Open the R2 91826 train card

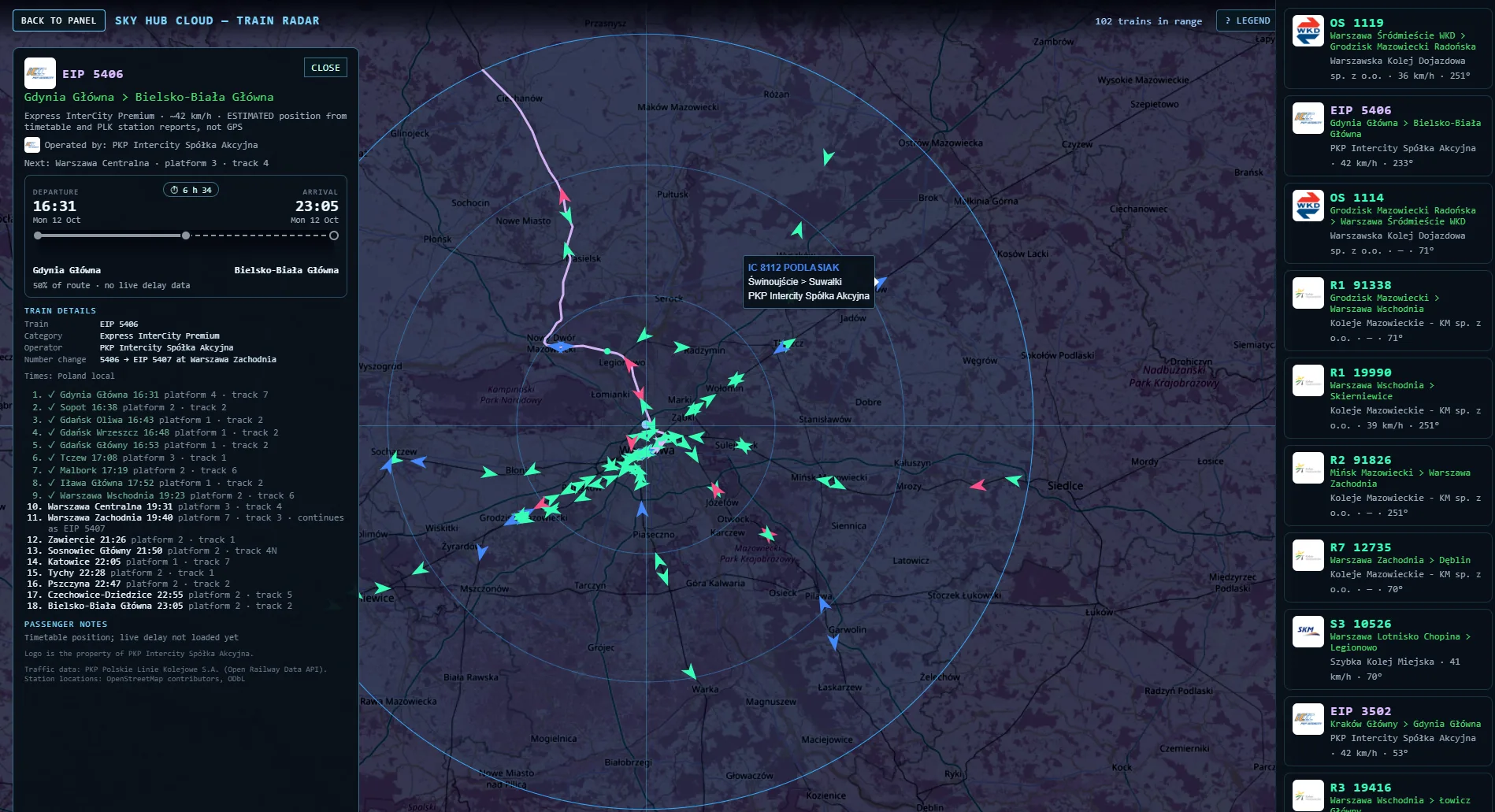[x=1388, y=486]
